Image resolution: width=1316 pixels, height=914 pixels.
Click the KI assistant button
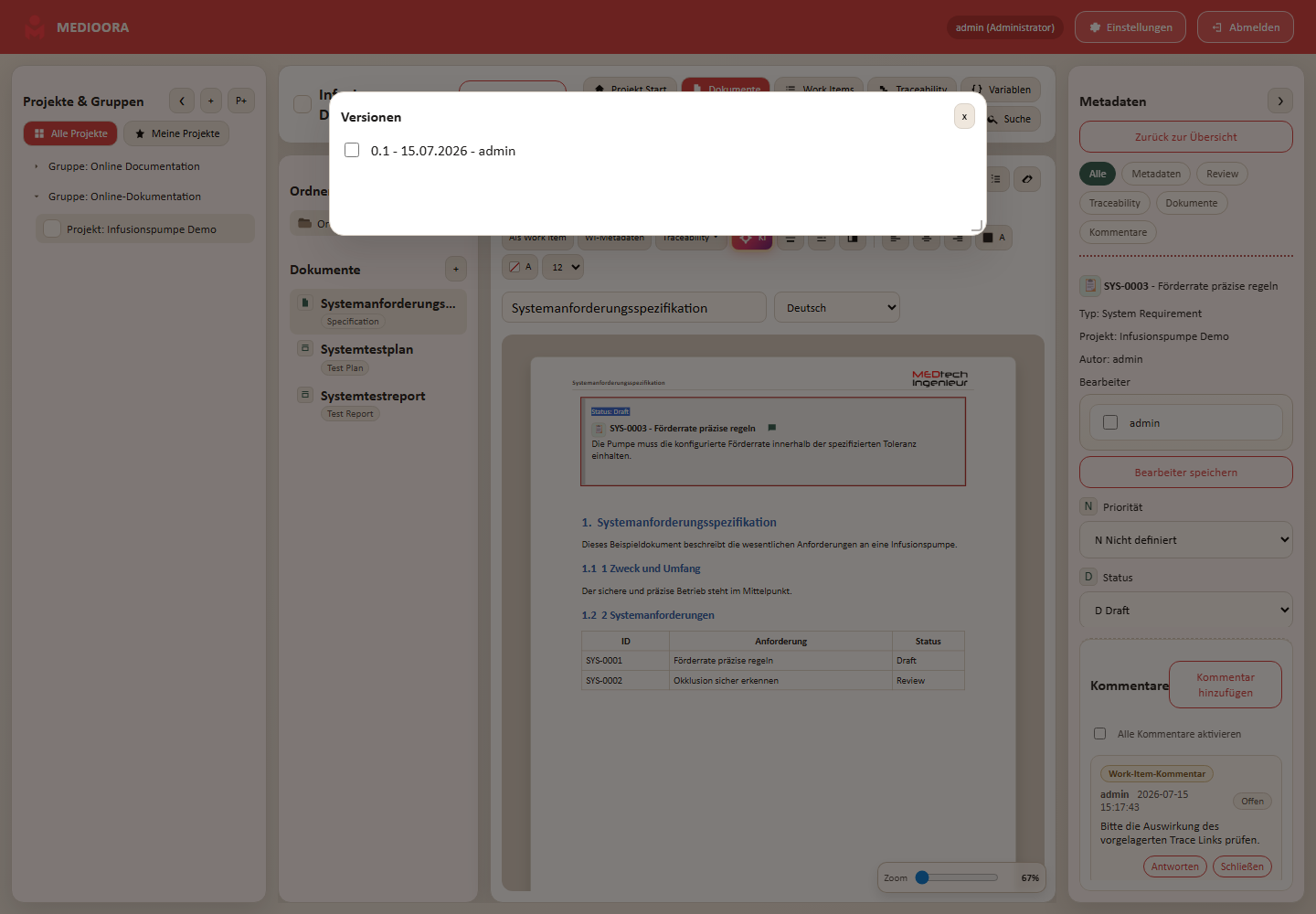(752, 238)
